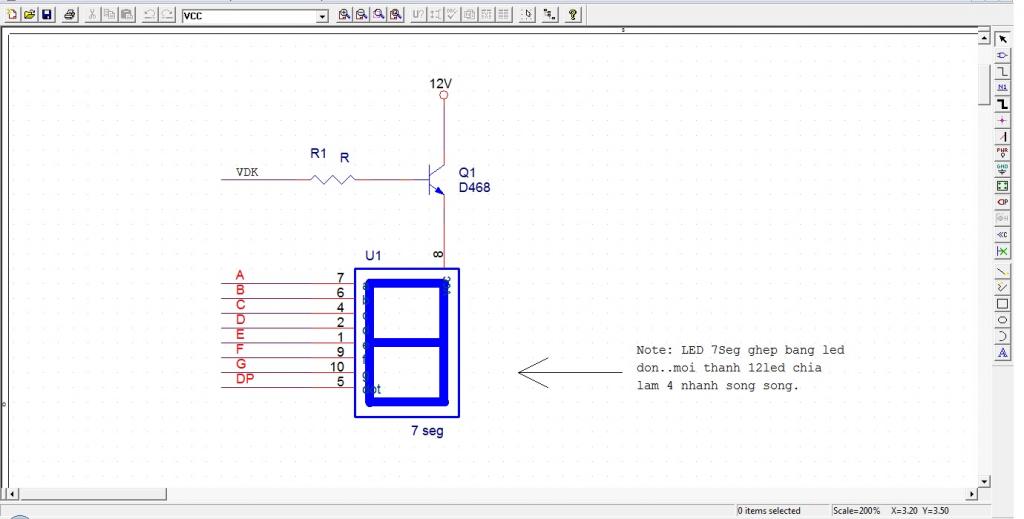The width and height of the screenshot is (1024, 519).
Task: Run the Design Rules Check icon
Action: tap(452, 14)
